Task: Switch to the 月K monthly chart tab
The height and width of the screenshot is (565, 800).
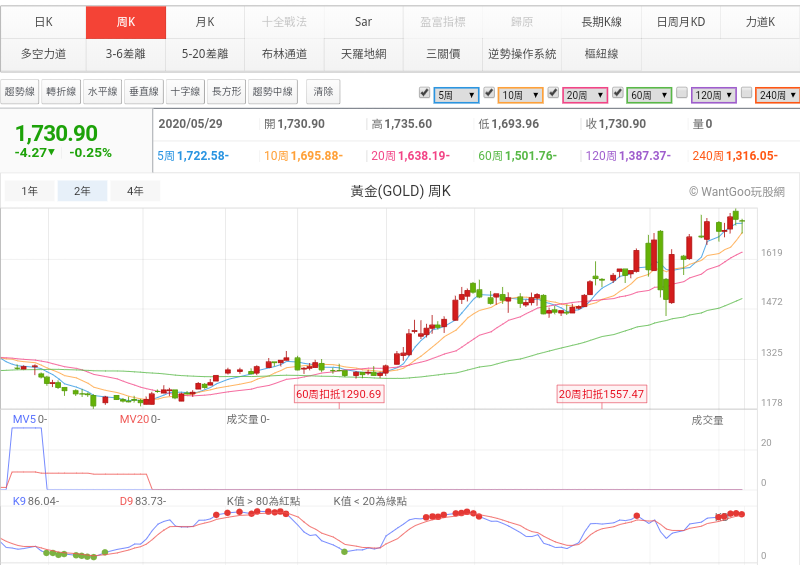Action: (x=205, y=21)
